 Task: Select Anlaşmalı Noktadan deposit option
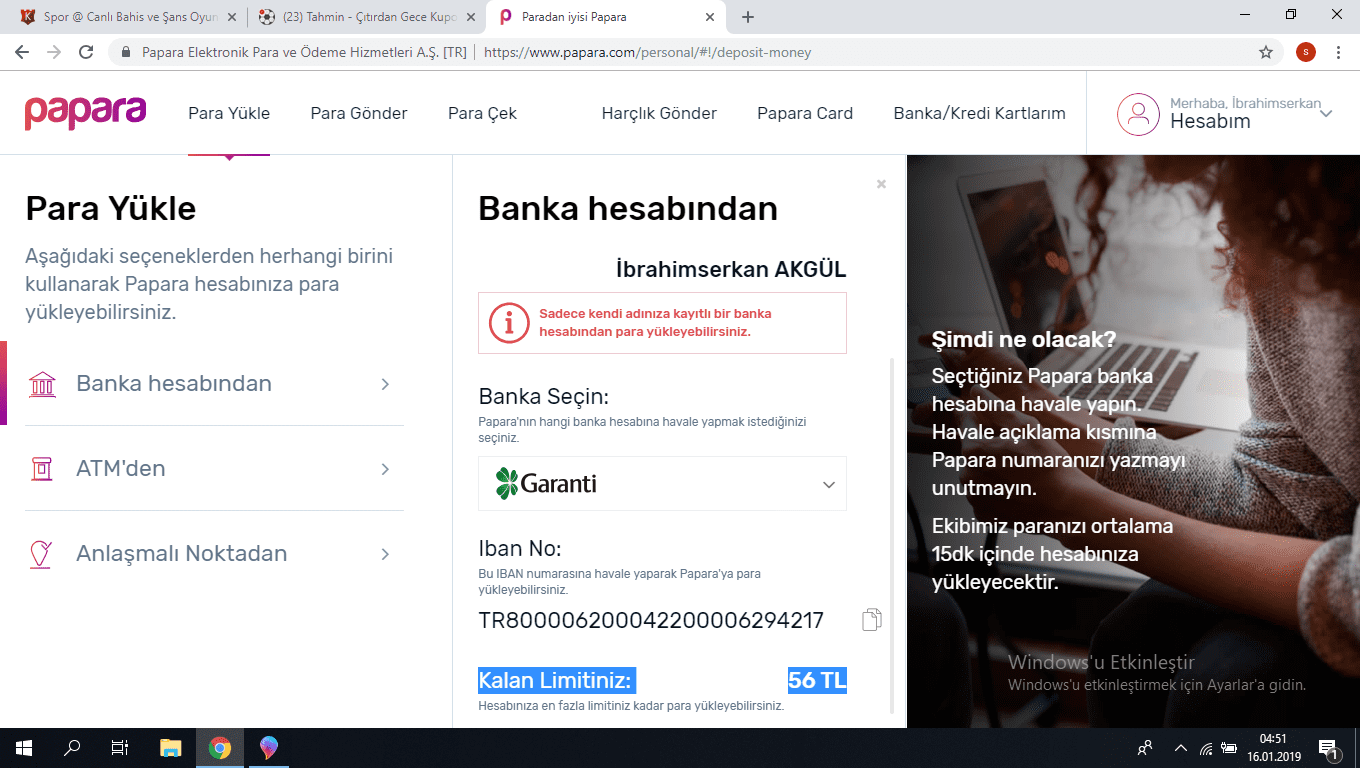214,554
